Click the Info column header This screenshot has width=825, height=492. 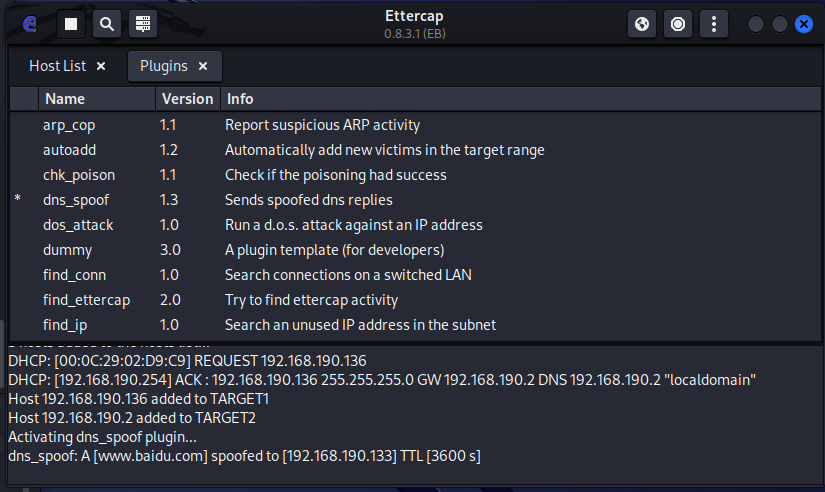pos(240,99)
